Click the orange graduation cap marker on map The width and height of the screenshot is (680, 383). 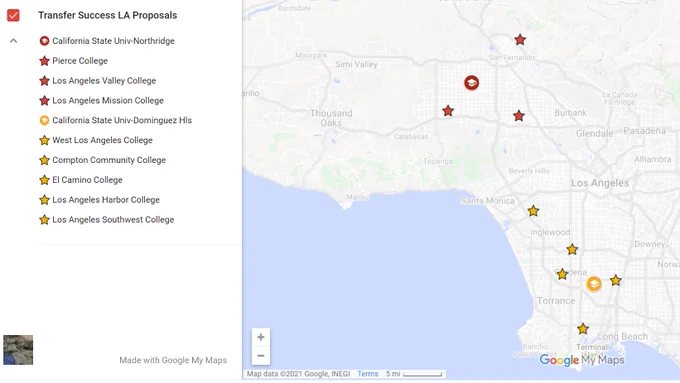(594, 284)
